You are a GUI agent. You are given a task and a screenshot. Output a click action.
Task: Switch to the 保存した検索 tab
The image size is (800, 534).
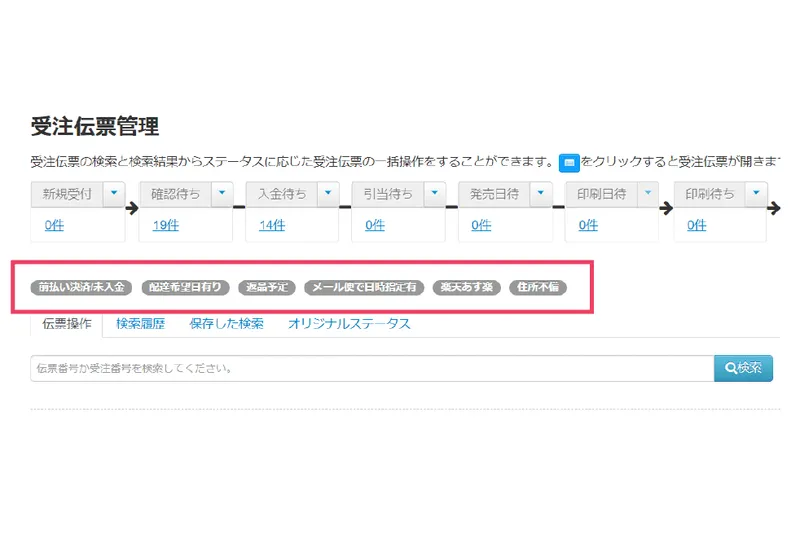pos(227,324)
